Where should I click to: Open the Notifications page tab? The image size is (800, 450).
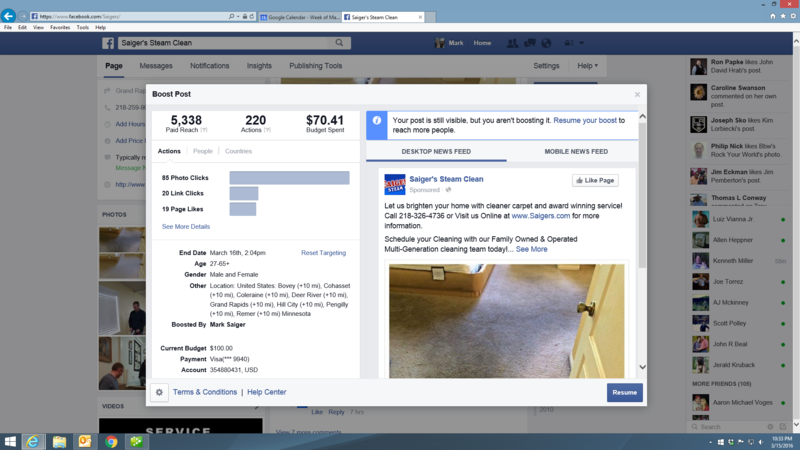pyautogui.click(x=210, y=66)
